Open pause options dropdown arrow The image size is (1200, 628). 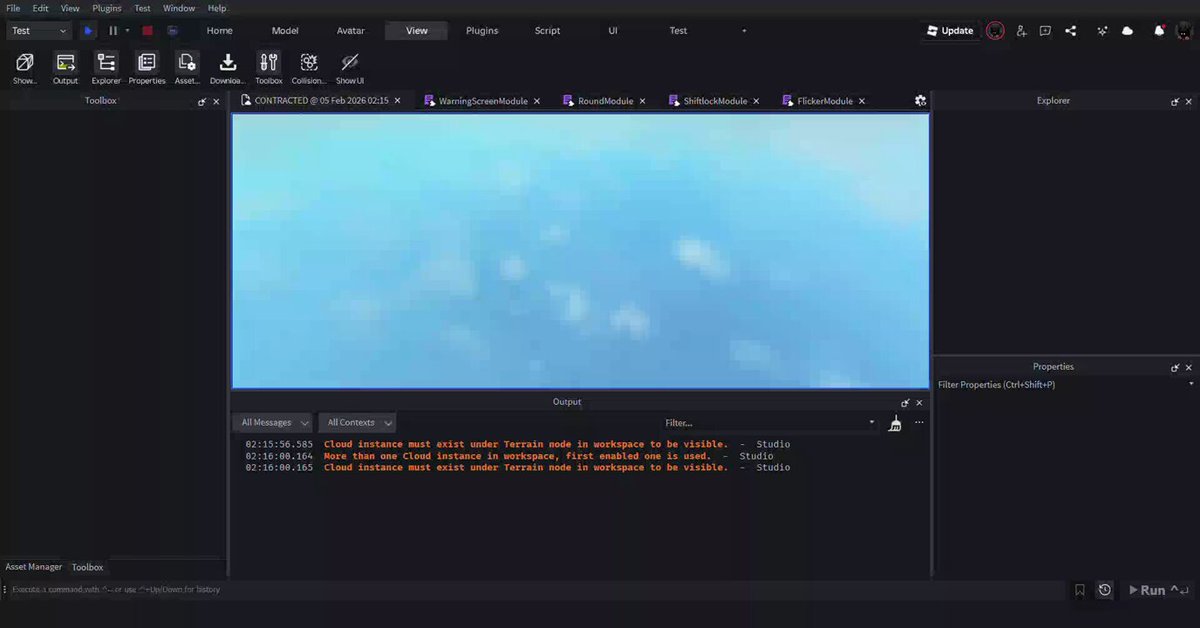[x=127, y=31]
